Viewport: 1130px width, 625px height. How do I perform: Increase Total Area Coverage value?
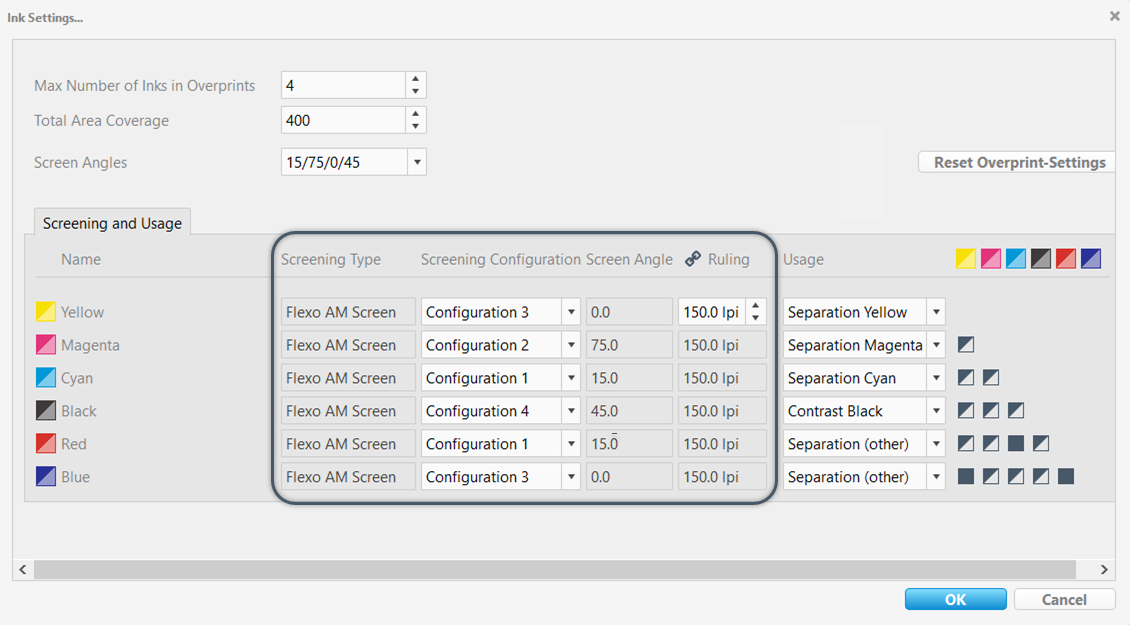click(416, 114)
